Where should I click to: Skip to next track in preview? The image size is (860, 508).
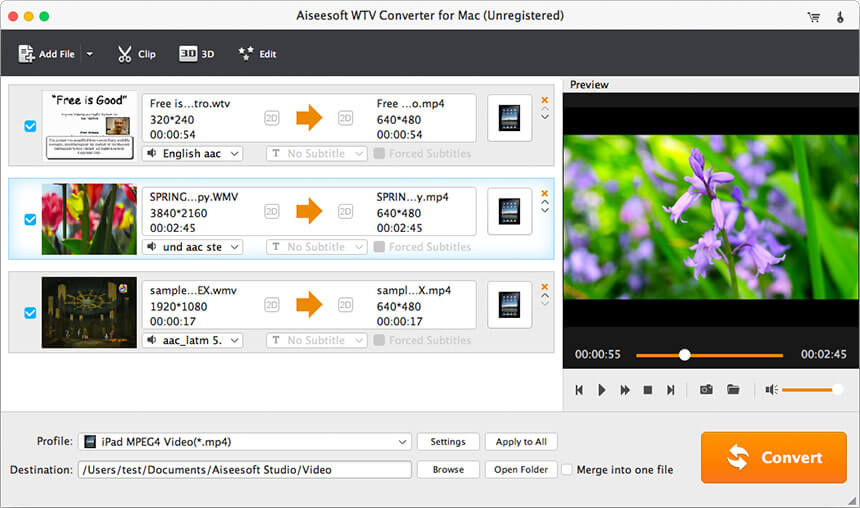(671, 390)
